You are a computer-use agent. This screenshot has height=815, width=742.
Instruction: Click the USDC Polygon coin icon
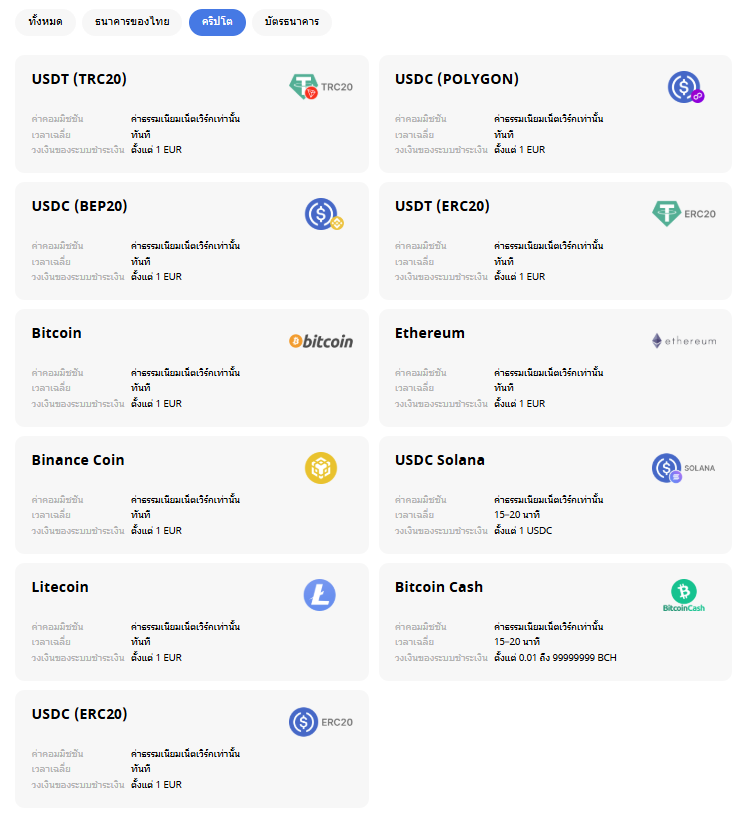point(686,87)
